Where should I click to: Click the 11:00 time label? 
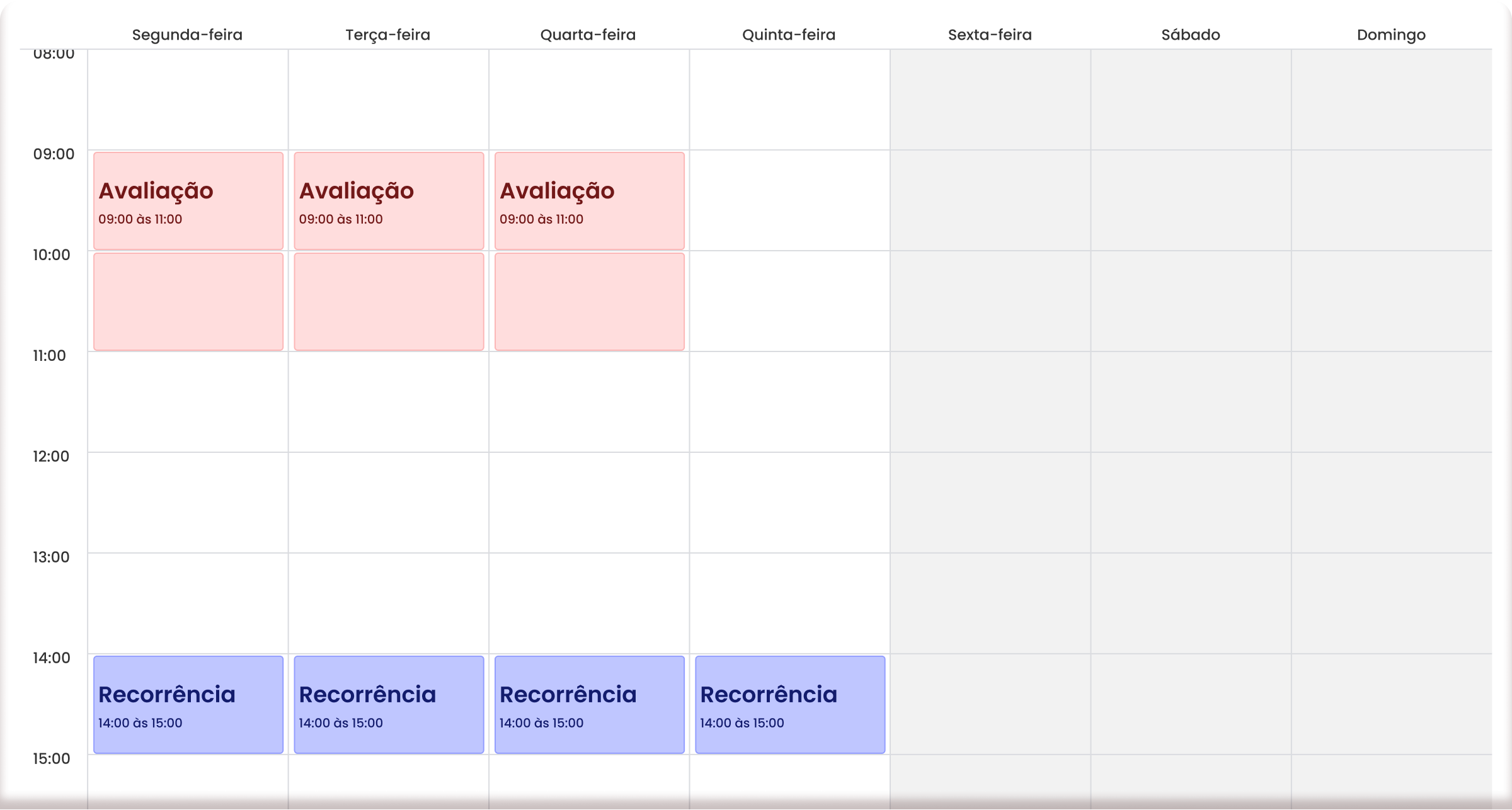pos(49,356)
